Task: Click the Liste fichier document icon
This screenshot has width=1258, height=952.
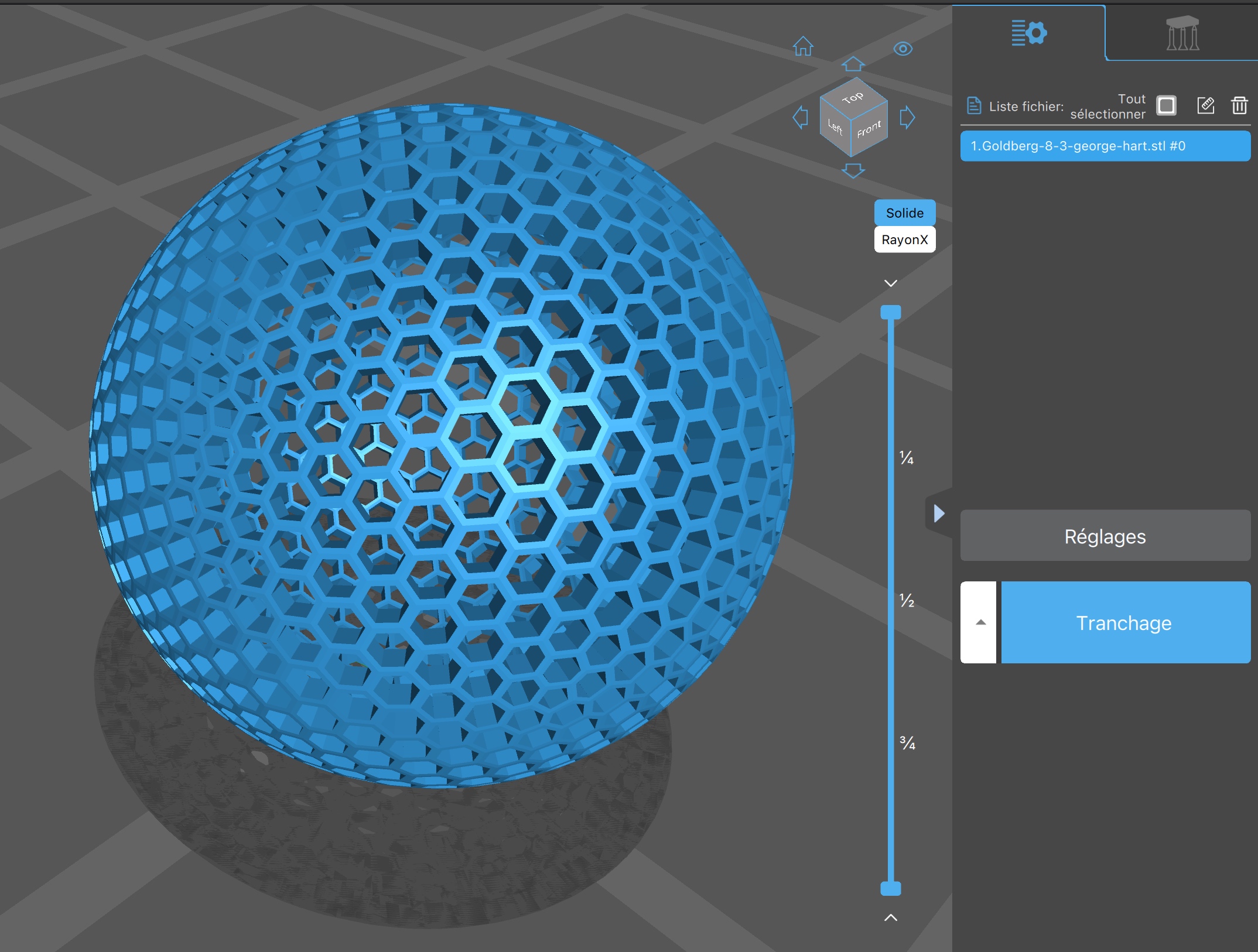Action: [x=974, y=106]
